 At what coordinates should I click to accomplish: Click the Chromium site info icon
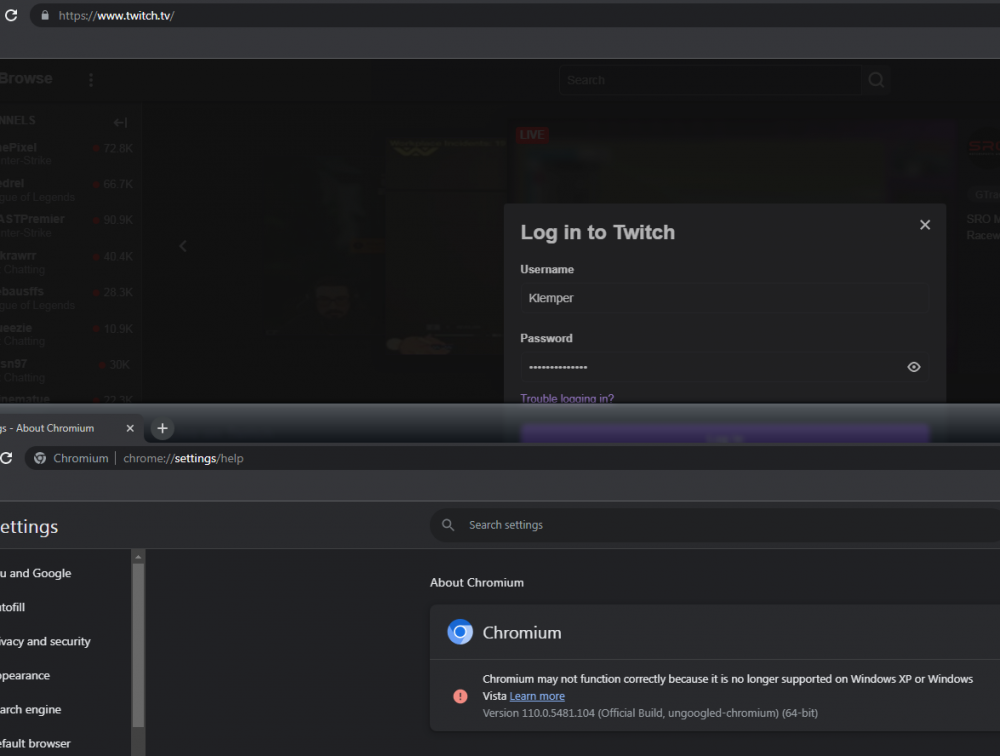point(41,458)
